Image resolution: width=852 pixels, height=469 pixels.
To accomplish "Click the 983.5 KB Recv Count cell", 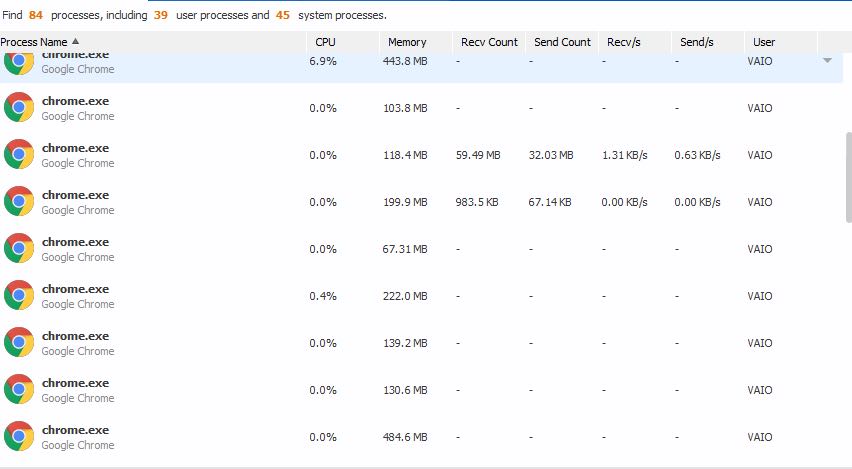I will (x=477, y=202).
